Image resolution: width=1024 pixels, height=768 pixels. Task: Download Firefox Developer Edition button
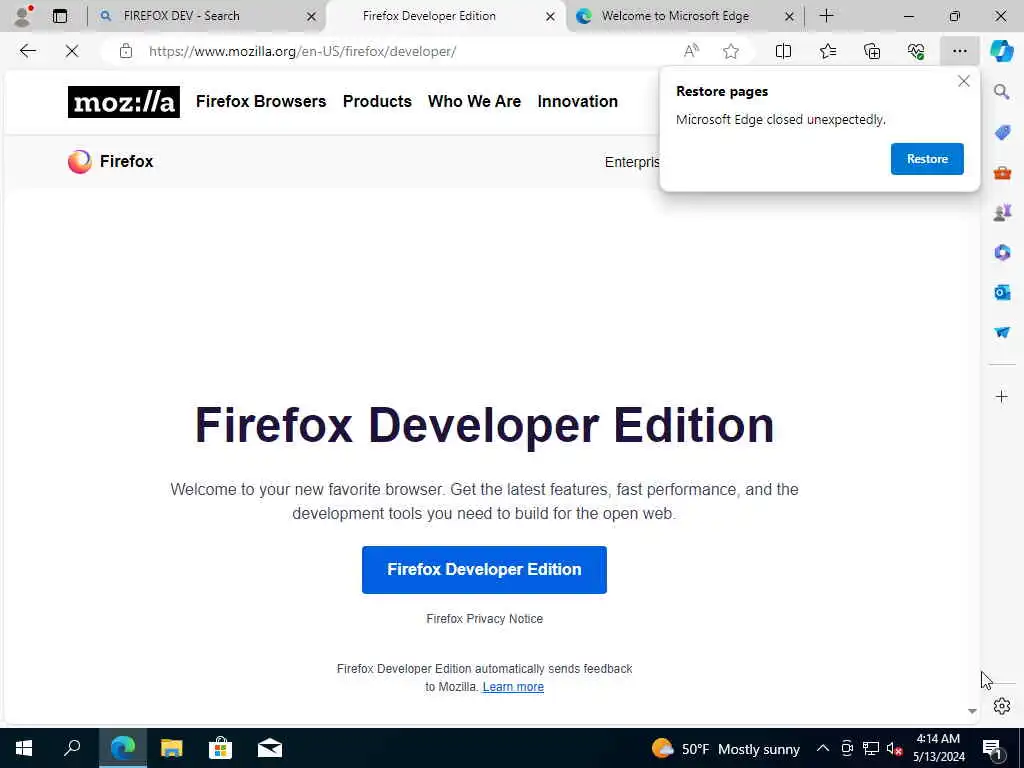(484, 569)
